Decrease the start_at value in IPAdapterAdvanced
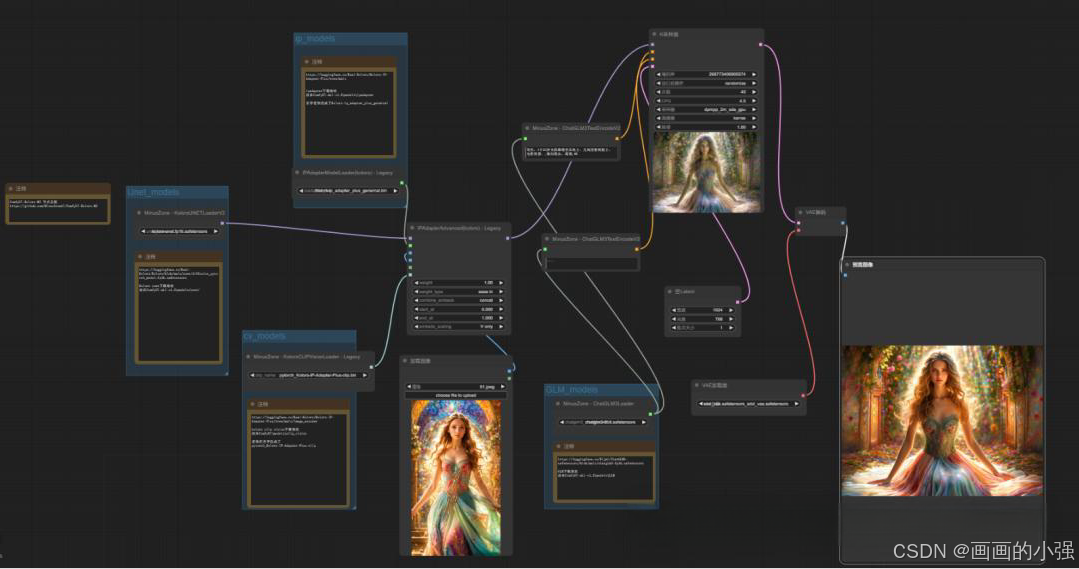The image size is (1079, 569). click(x=417, y=310)
